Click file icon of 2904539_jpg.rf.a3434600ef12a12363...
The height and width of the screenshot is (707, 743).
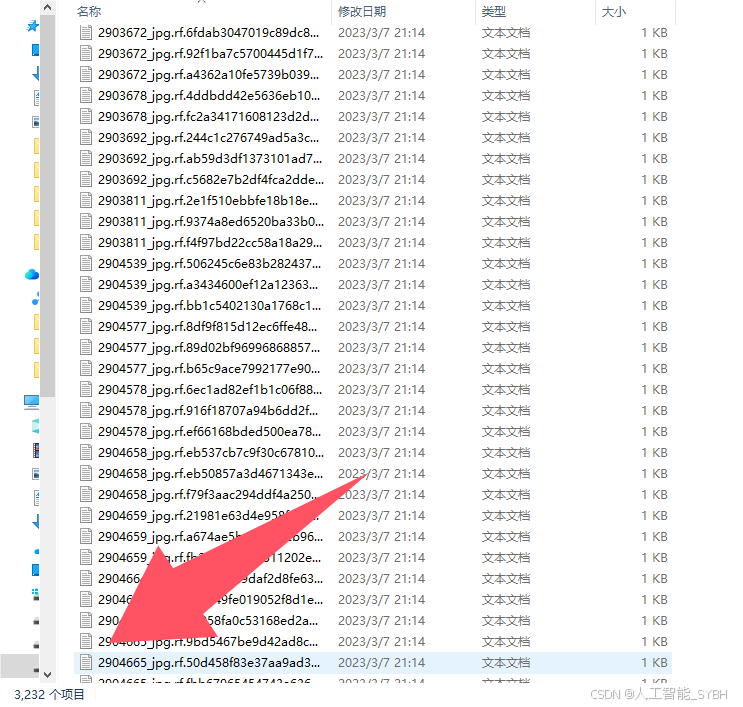[86, 285]
